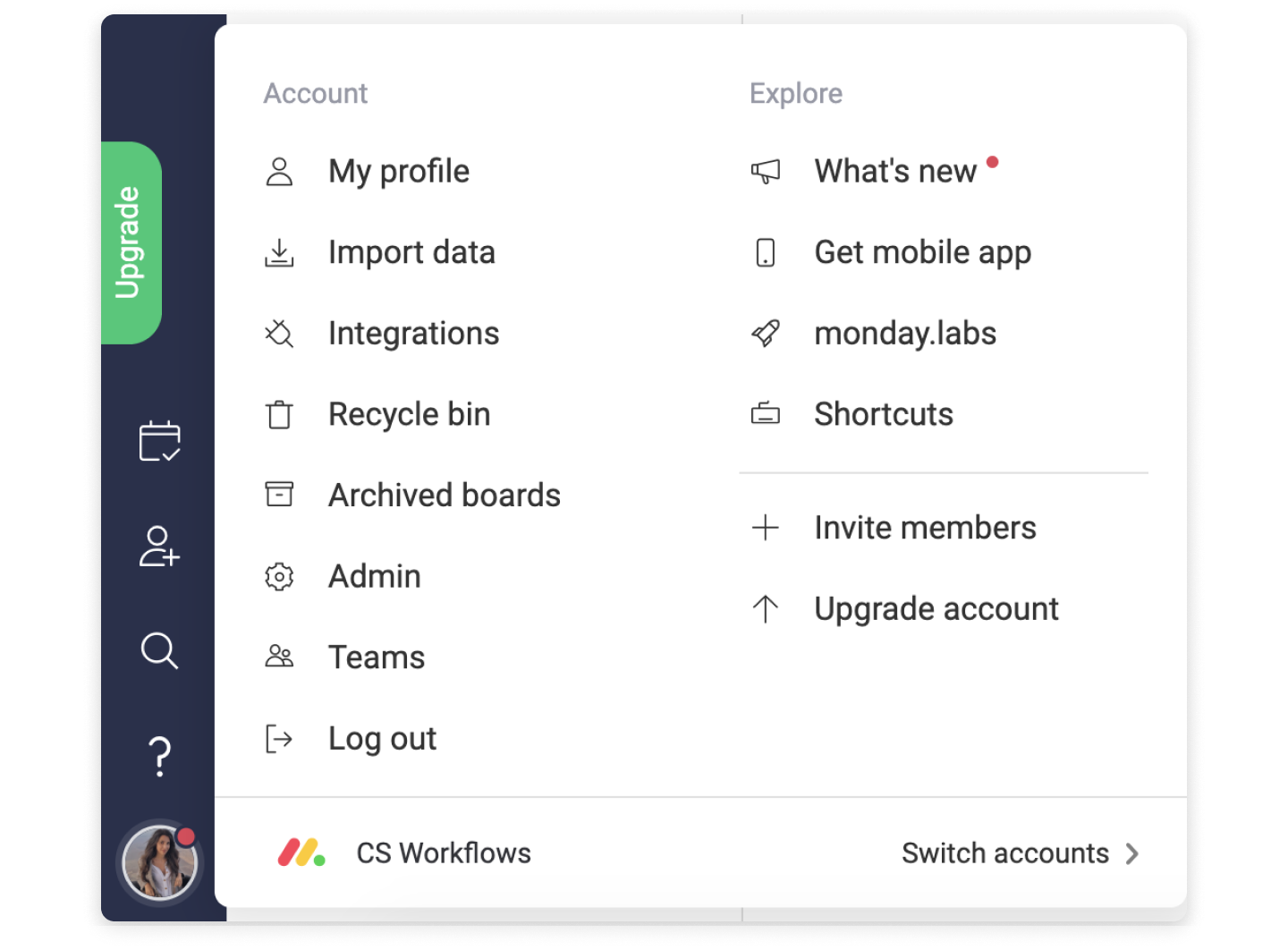
Task: Select Get mobile app
Action: pyautogui.click(x=922, y=252)
